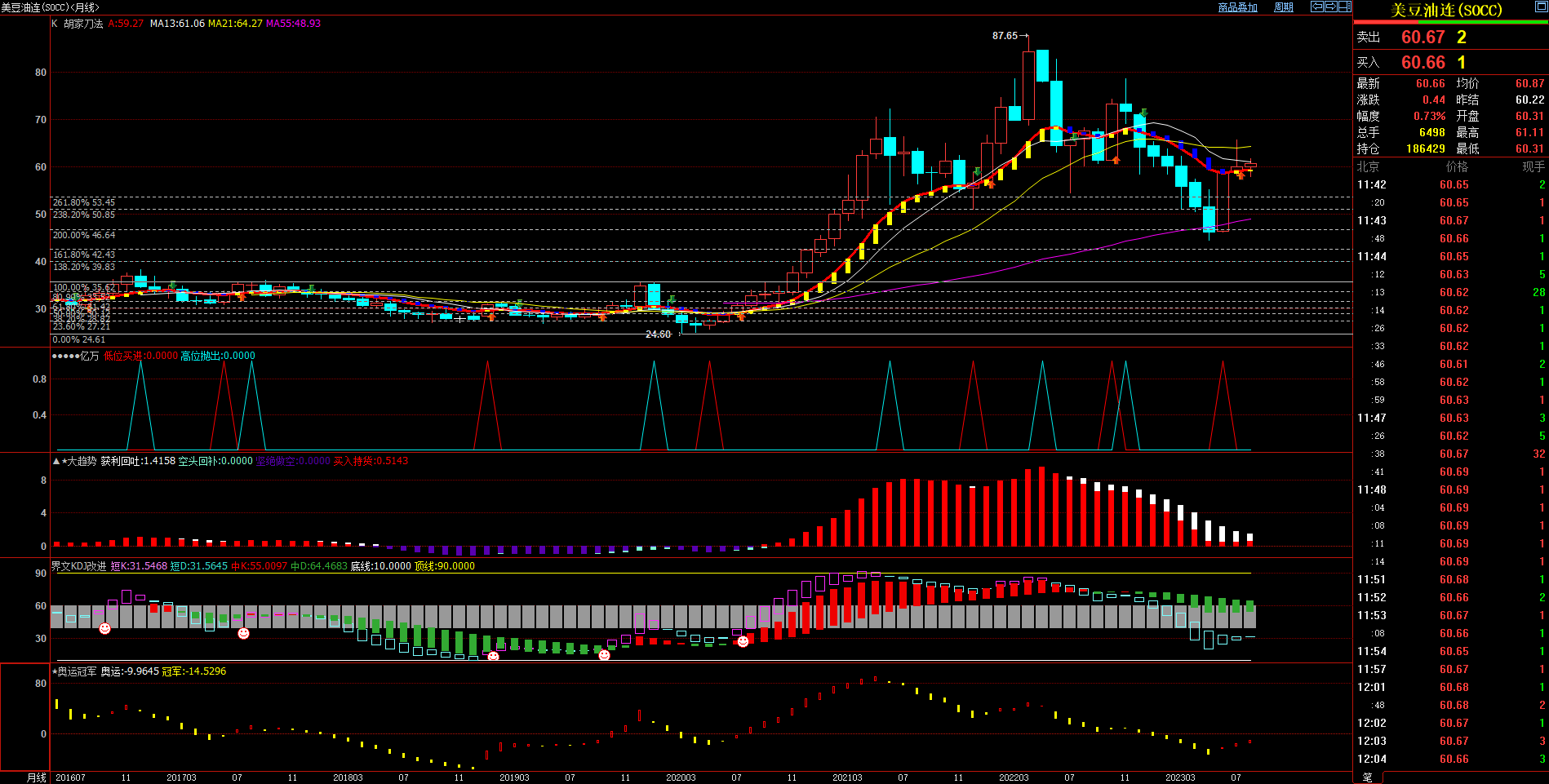
Task: Click the red-green buy/sell ratio bar
Action: click(x=1450, y=22)
